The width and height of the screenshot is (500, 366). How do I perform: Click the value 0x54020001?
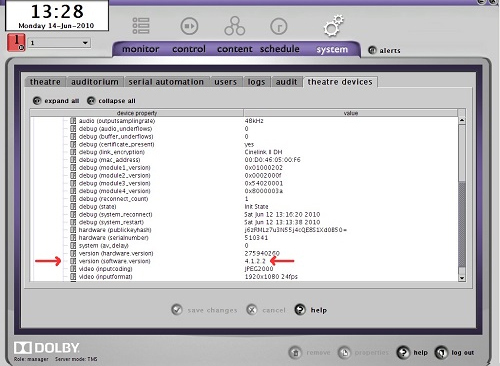[264, 183]
